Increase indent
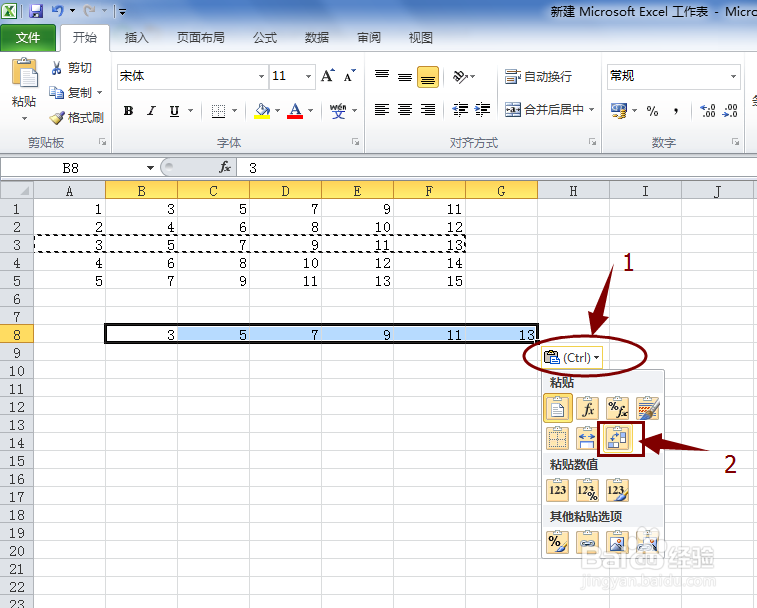Viewport: 757px width, 608px height. [x=482, y=110]
